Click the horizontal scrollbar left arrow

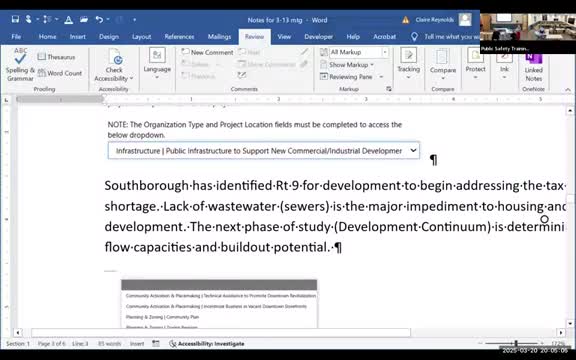tap(18, 333)
